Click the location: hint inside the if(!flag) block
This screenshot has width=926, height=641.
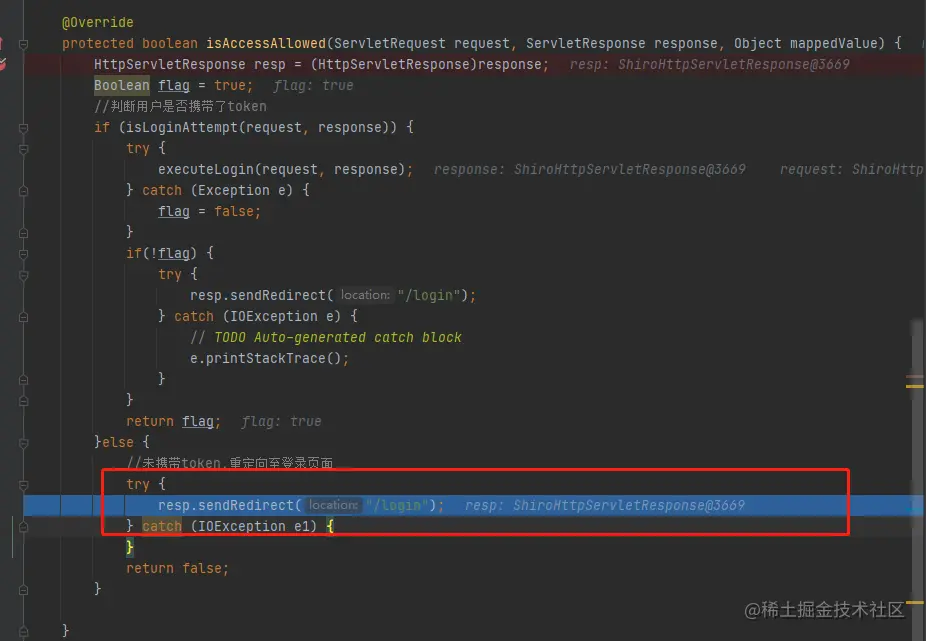coord(366,295)
